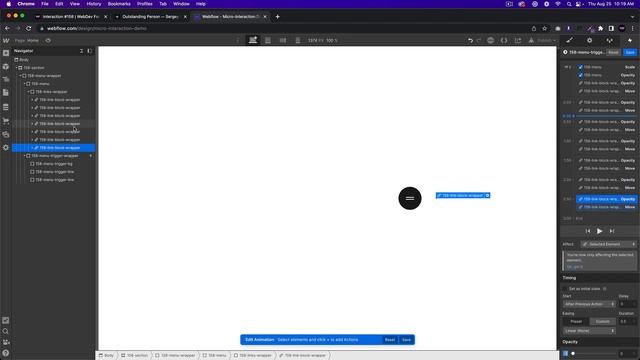Open the Help question mark icon
The image size is (640, 360).
click(6, 353)
